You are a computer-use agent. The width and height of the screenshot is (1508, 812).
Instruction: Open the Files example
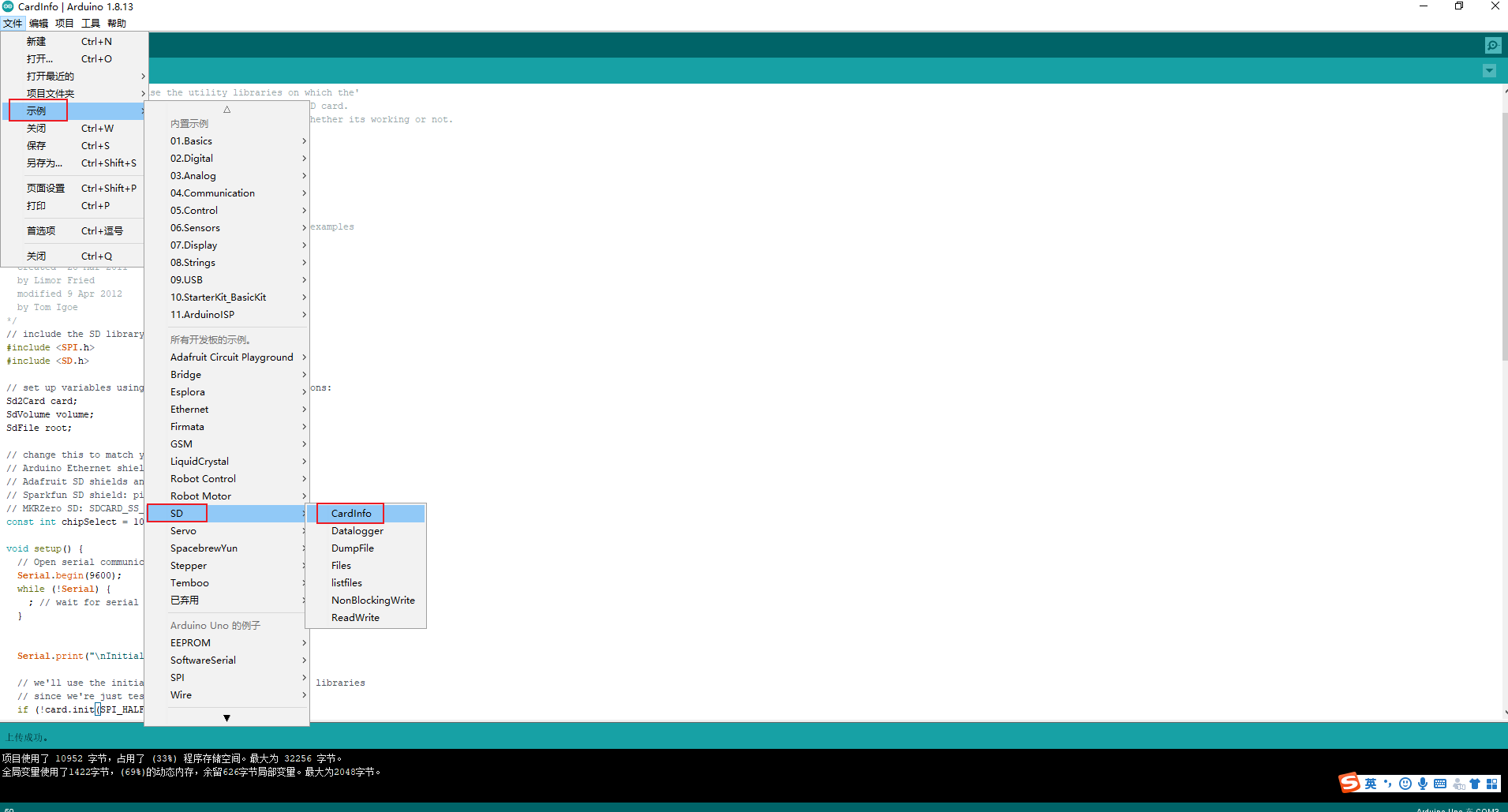coord(366,565)
